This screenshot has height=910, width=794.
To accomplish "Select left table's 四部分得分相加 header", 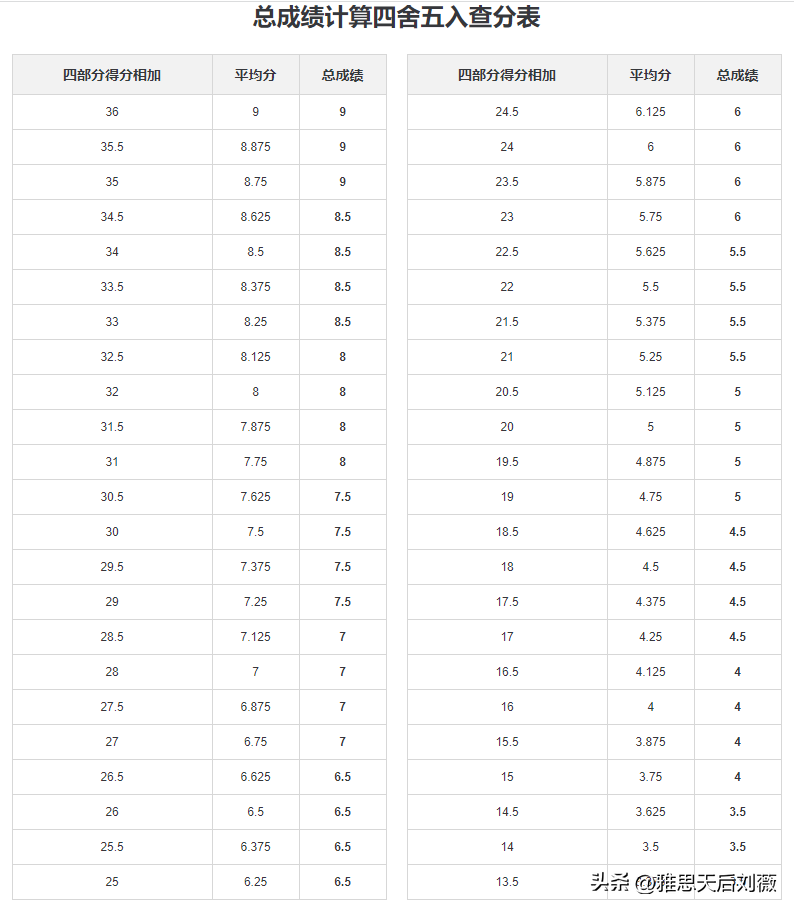I will [112, 75].
